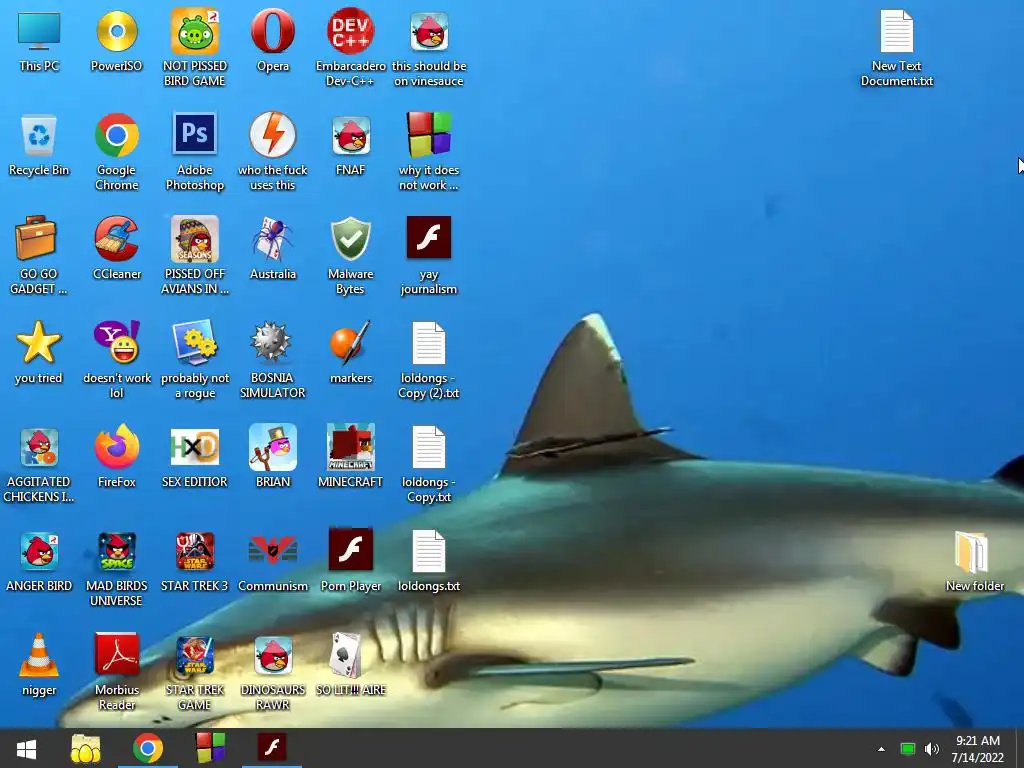Image resolution: width=1024 pixels, height=768 pixels.
Task: Switch to the Flash taskbar app
Action: coord(272,748)
